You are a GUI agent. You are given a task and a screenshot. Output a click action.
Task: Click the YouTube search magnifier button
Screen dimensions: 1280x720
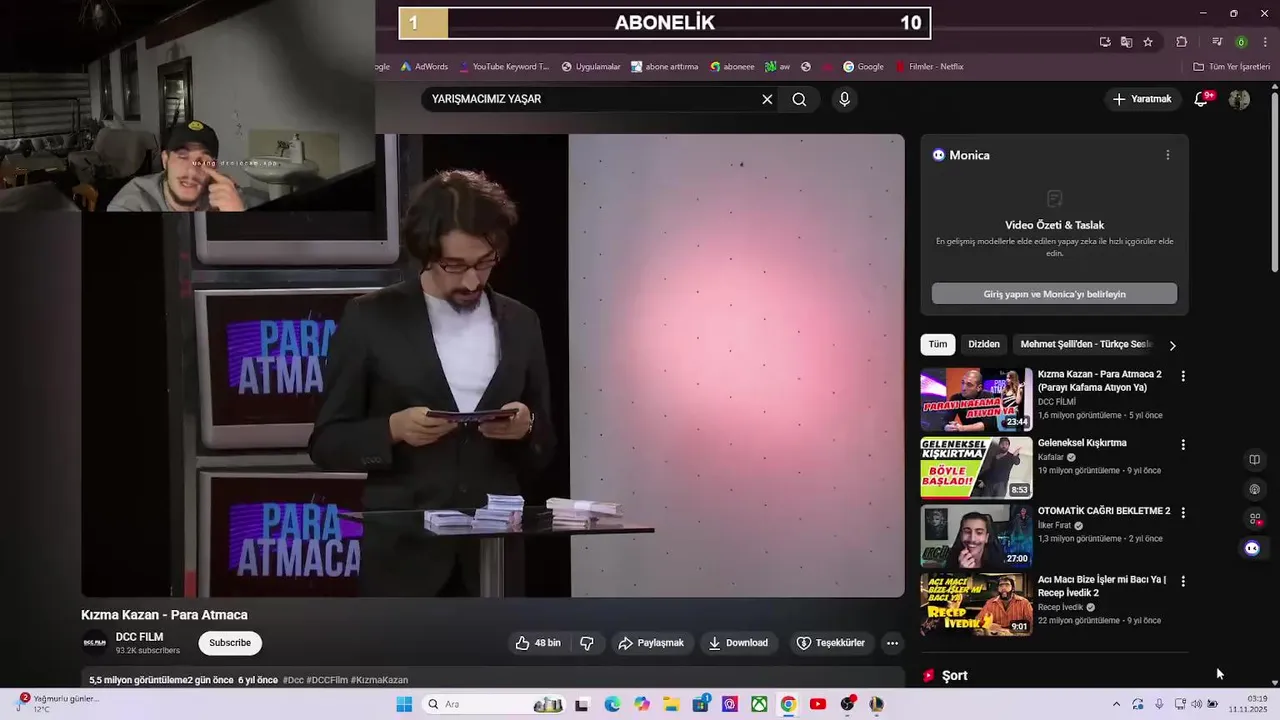(799, 99)
